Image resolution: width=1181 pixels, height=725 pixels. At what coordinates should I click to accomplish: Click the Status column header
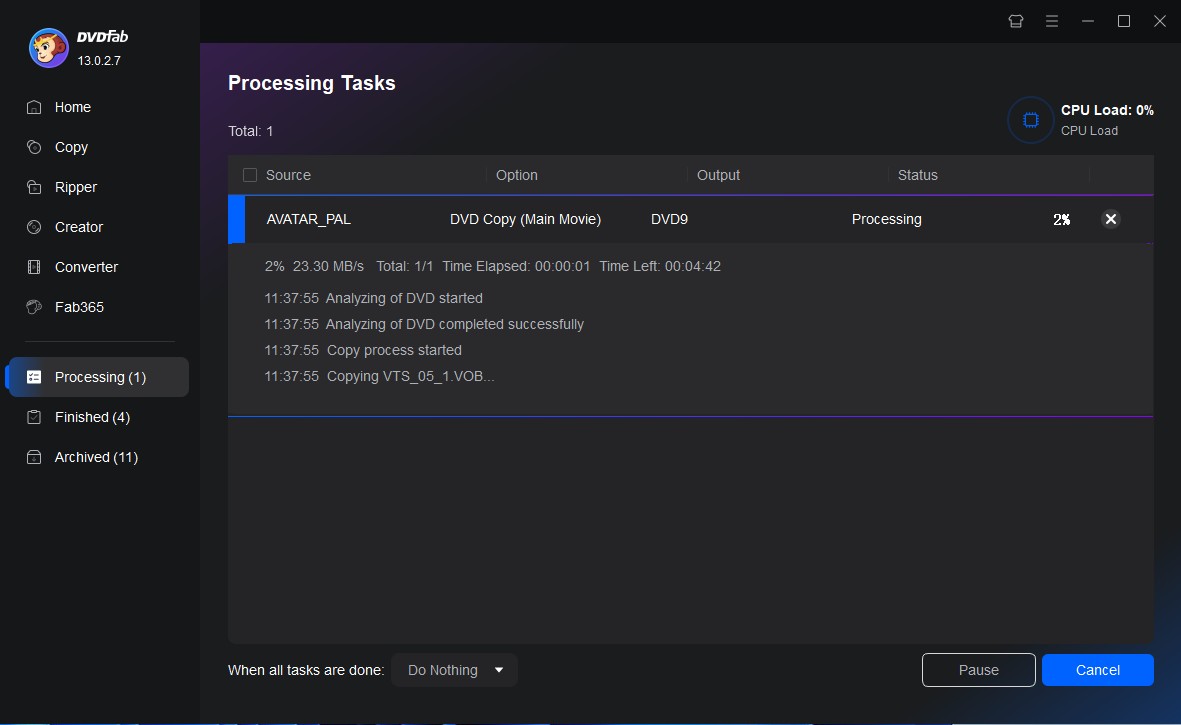click(x=917, y=175)
